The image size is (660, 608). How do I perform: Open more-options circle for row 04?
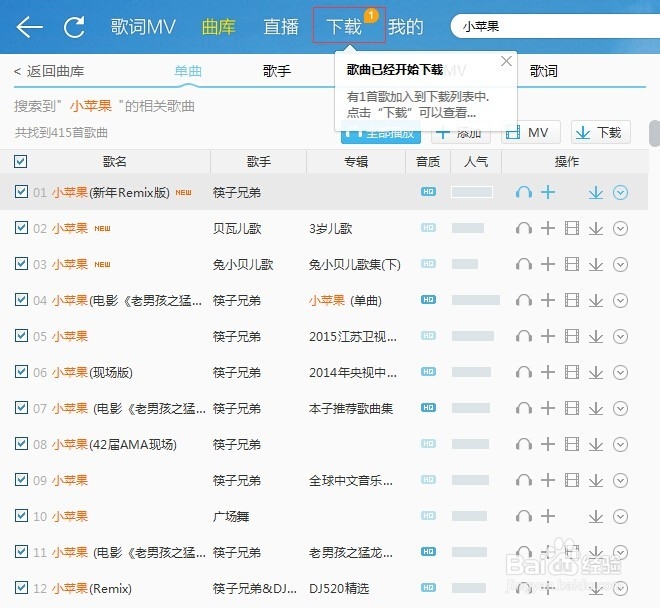[620, 301]
